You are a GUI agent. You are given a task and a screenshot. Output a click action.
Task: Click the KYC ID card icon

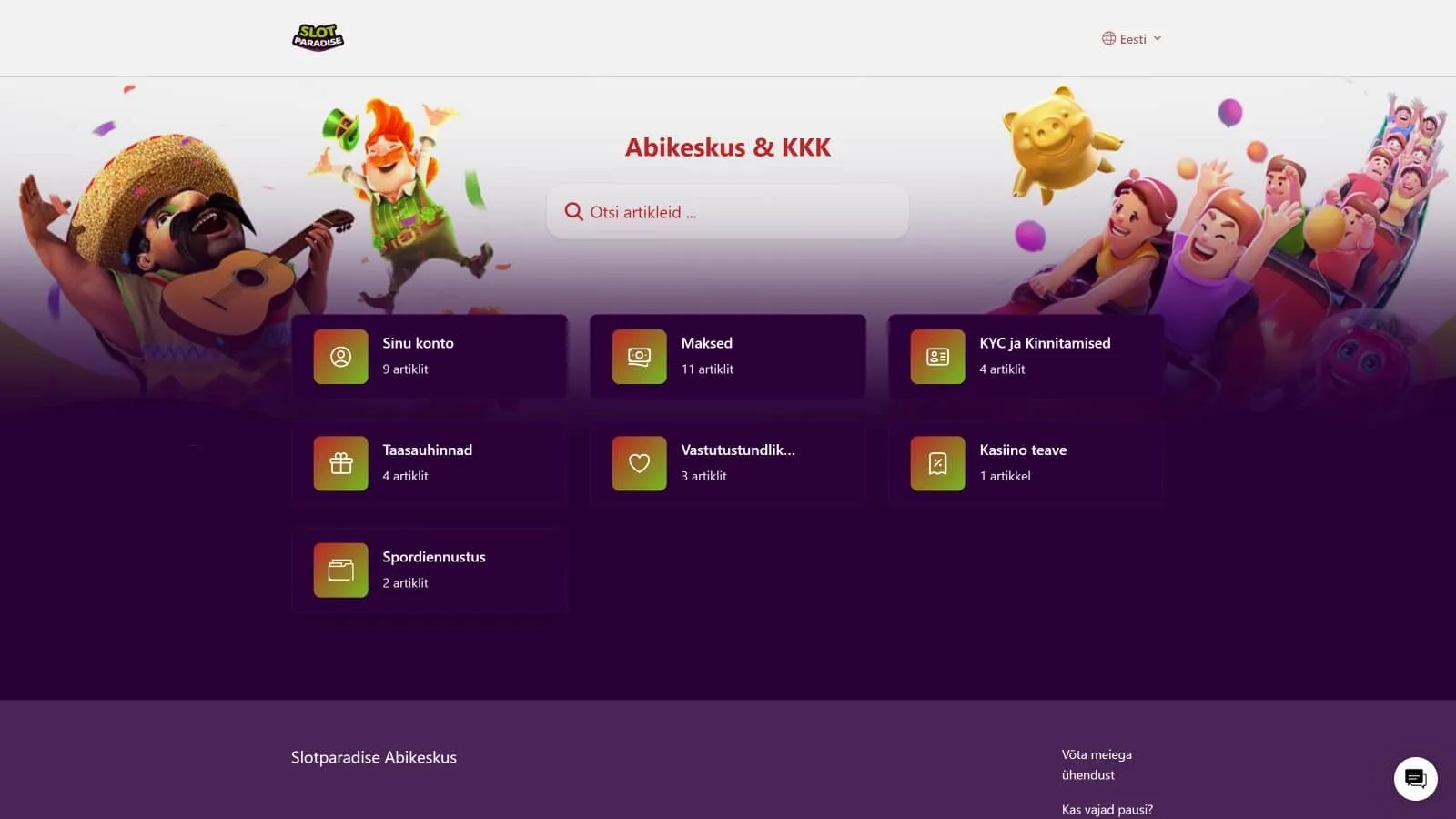[937, 357]
